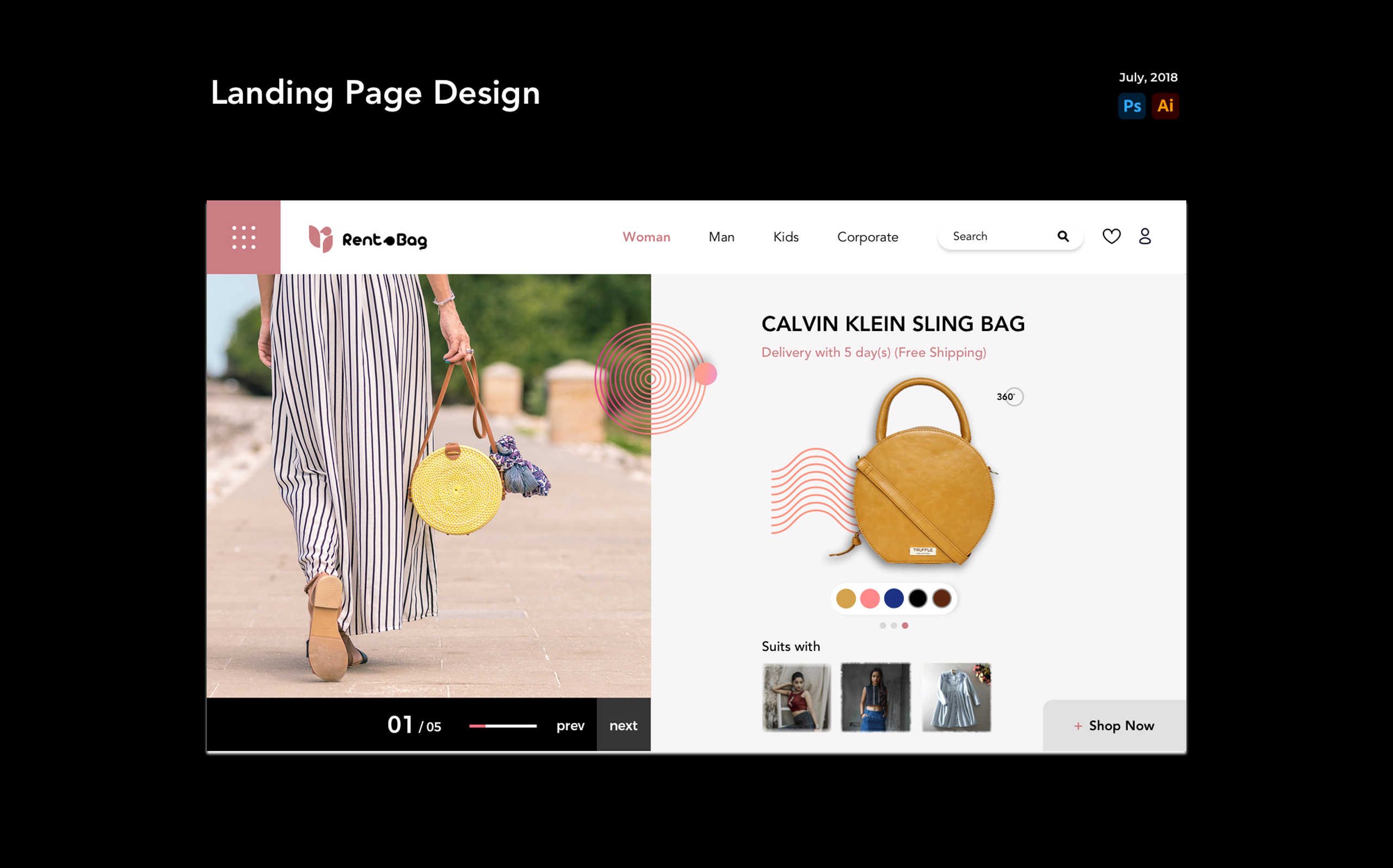Viewport: 1393px width, 868px height.
Task: Open the Corporate category
Action: [x=867, y=237]
